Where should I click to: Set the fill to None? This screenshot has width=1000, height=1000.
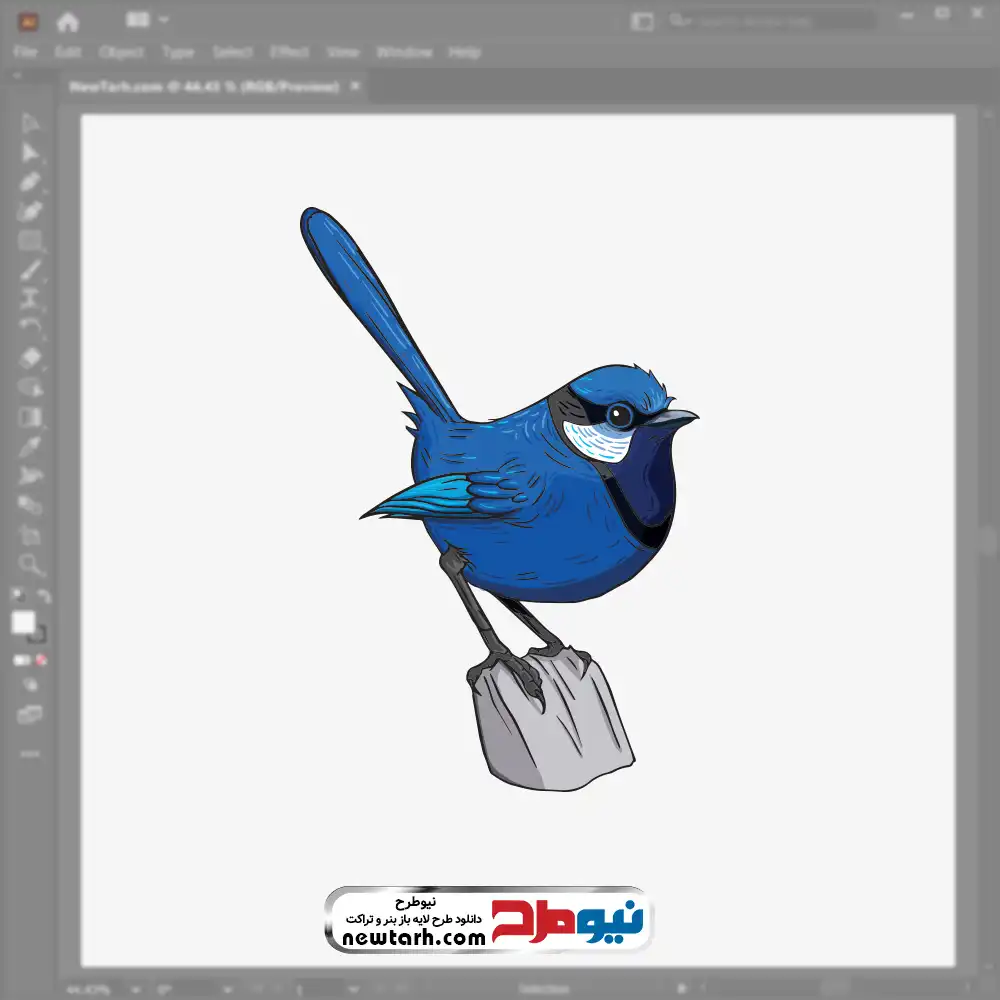point(42,660)
